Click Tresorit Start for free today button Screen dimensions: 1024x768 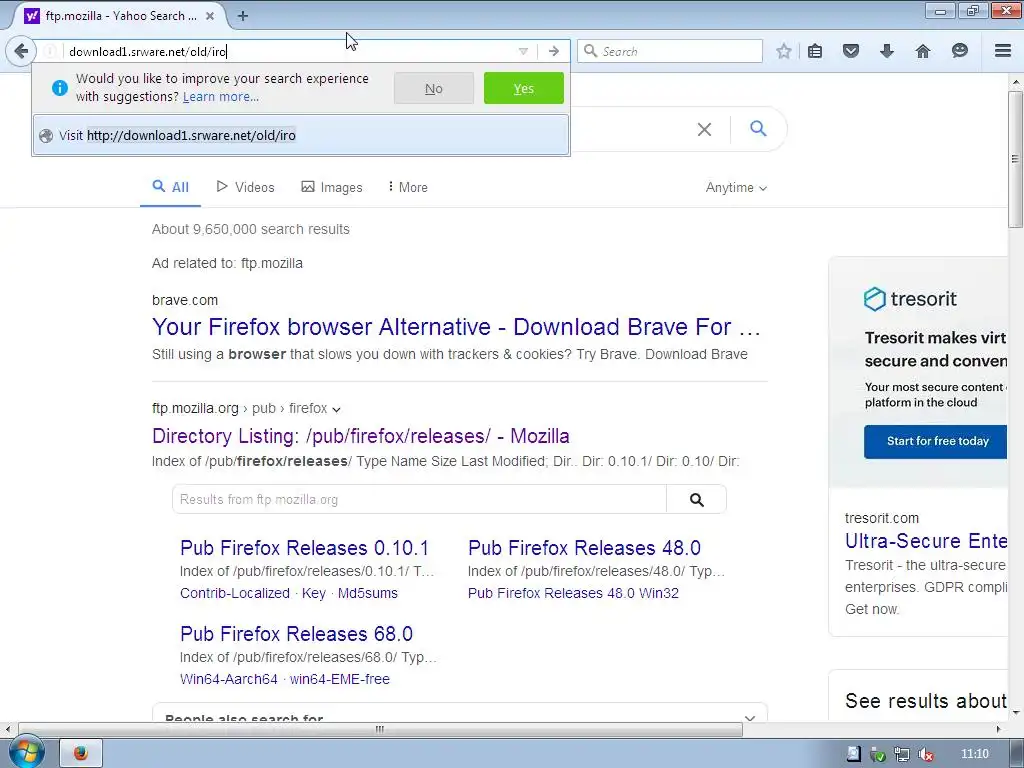pyautogui.click(x=936, y=441)
